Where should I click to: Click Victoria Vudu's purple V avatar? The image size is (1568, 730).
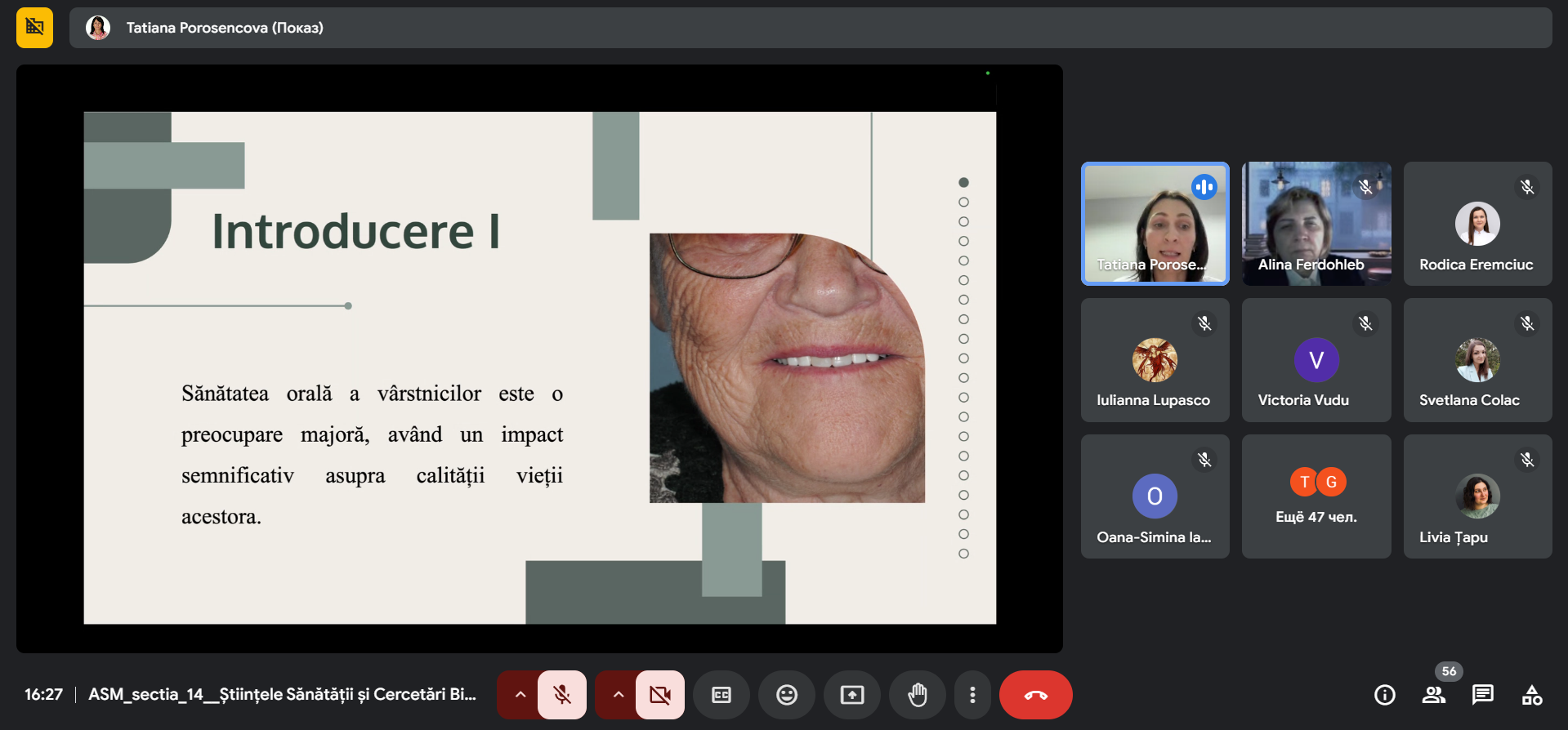(x=1316, y=360)
